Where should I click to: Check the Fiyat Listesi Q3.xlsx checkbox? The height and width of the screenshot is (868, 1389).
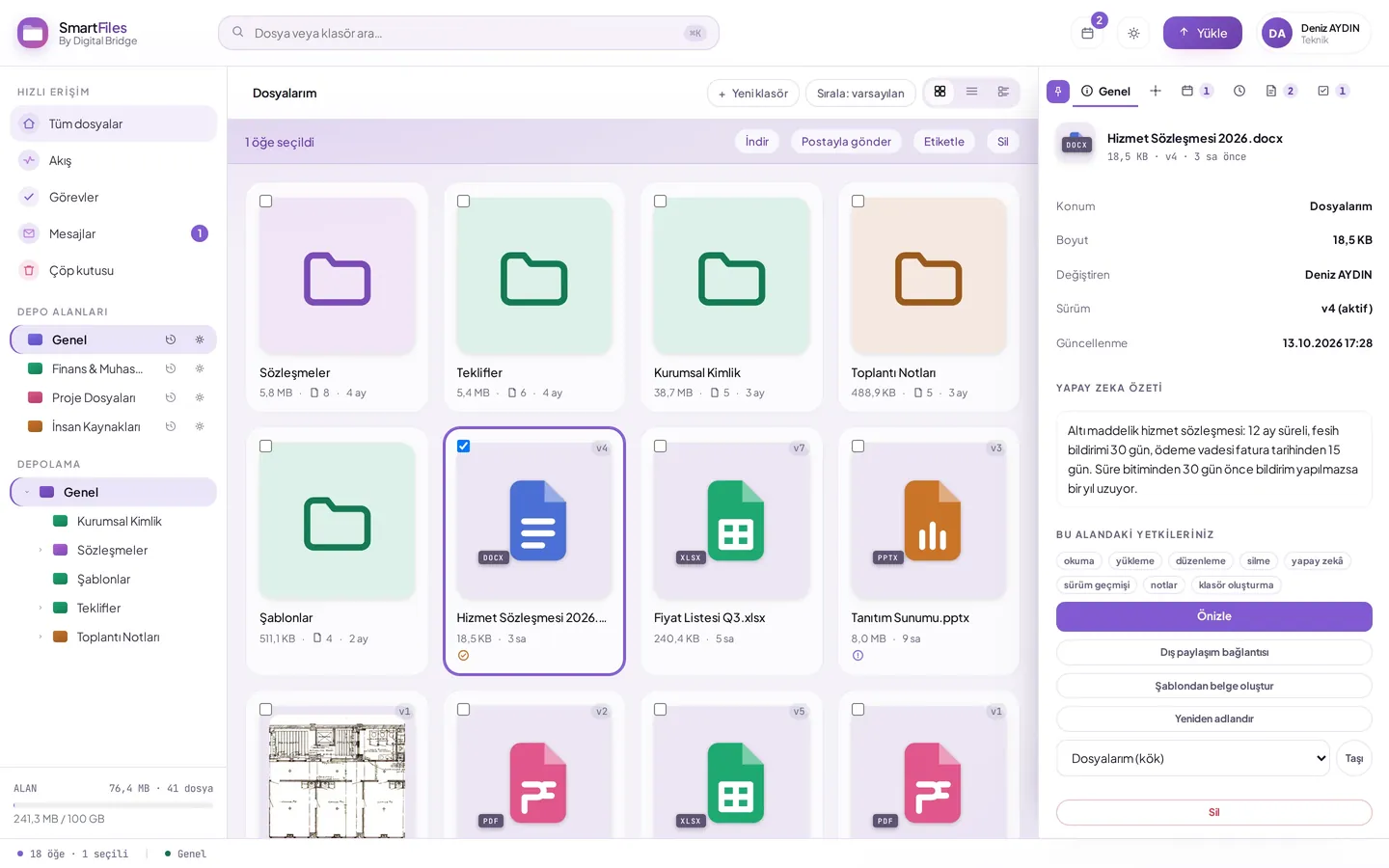(x=661, y=447)
